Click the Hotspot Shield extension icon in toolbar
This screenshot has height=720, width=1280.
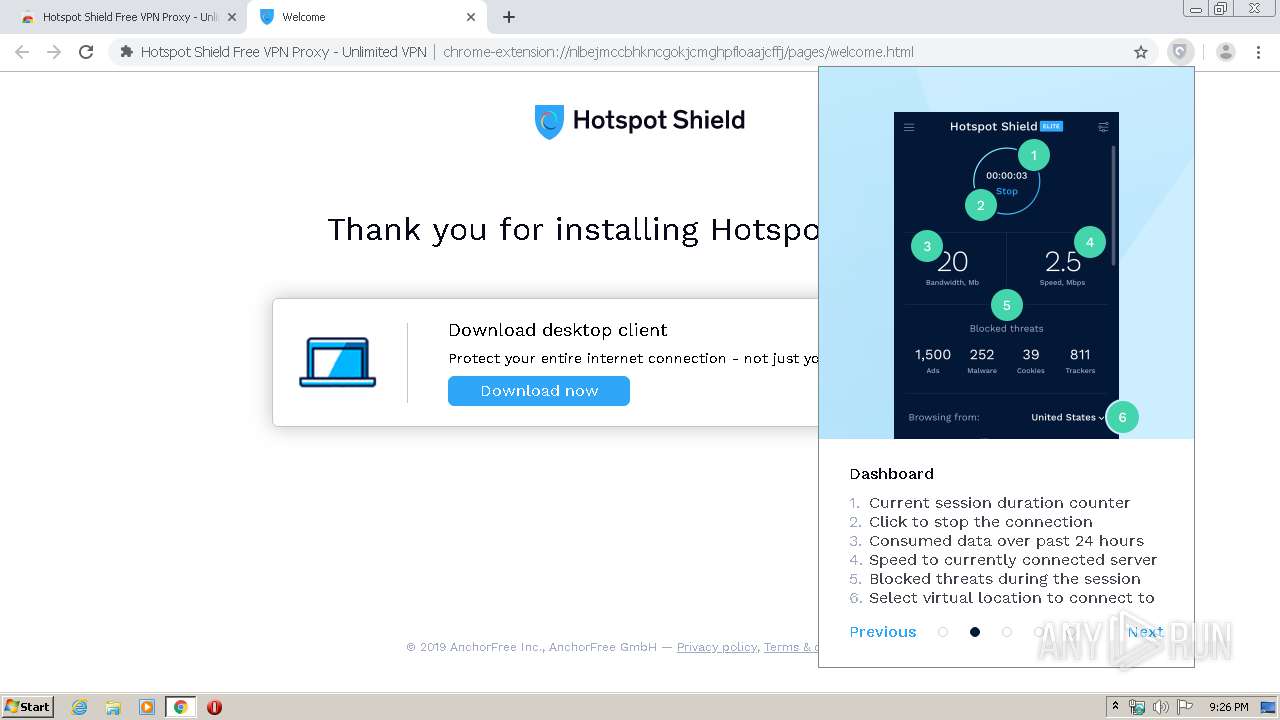pos(1181,52)
